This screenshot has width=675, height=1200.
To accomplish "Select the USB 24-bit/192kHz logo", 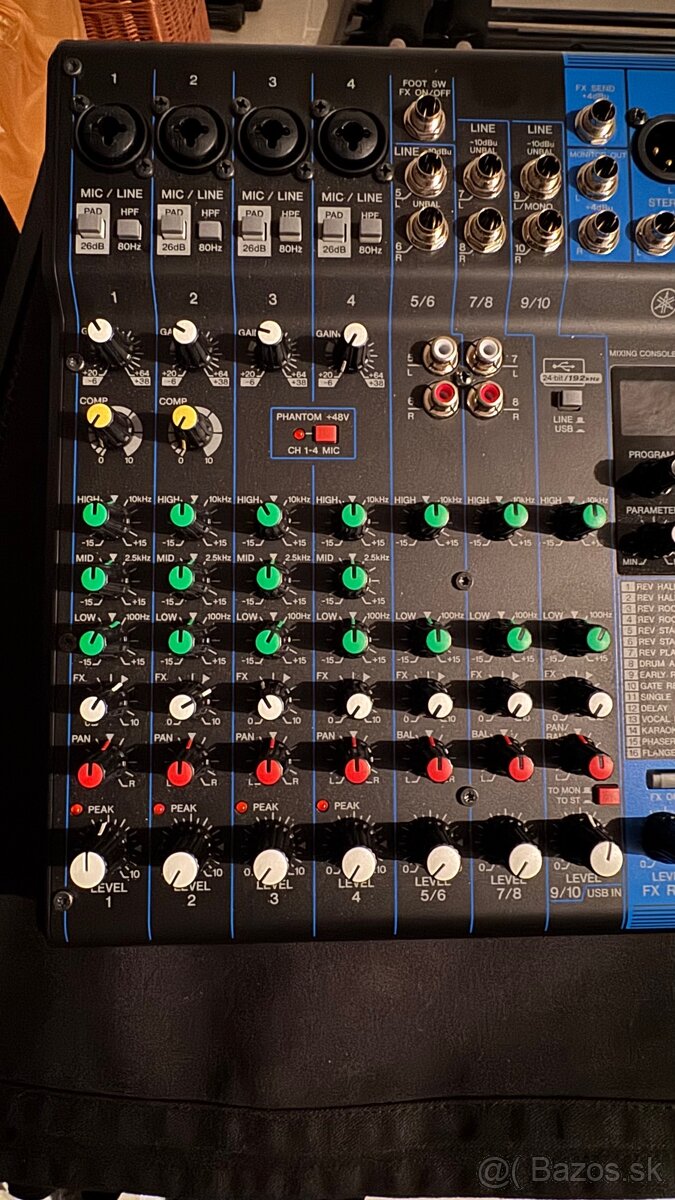I will tap(571, 373).
